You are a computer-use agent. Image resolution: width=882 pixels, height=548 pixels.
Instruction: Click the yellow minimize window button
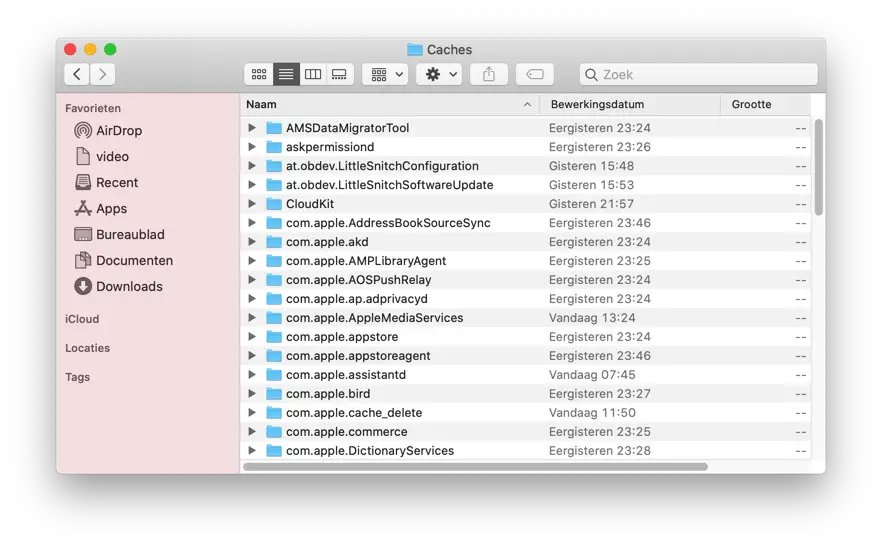(x=90, y=50)
